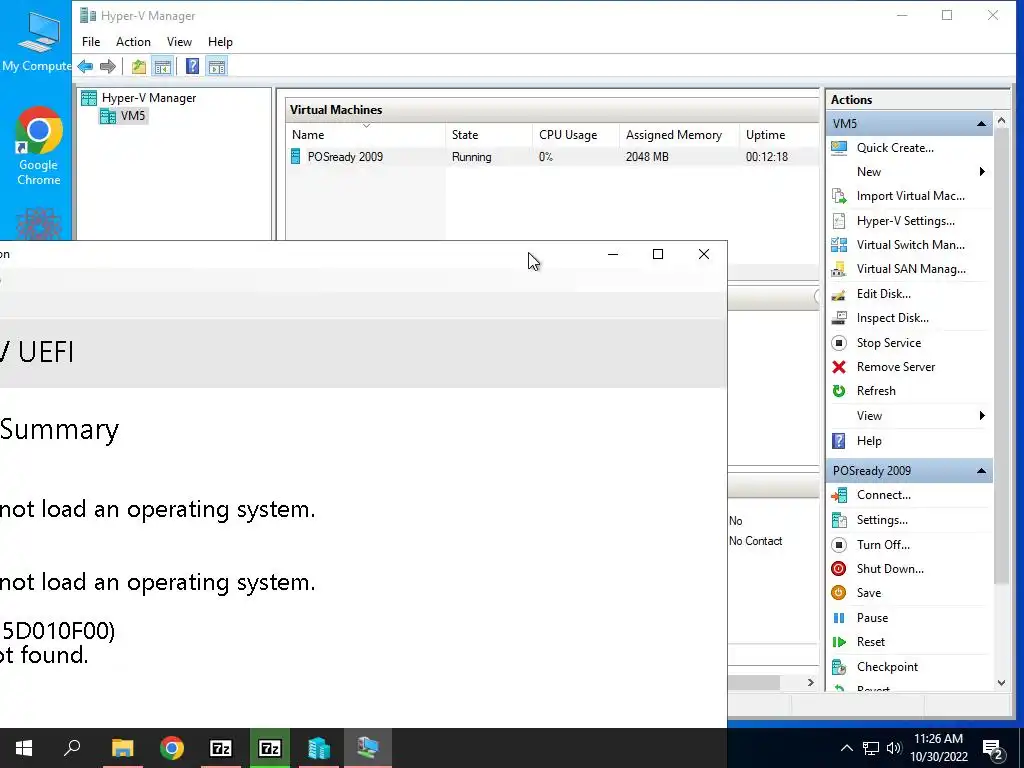Open the File menu

(91, 42)
